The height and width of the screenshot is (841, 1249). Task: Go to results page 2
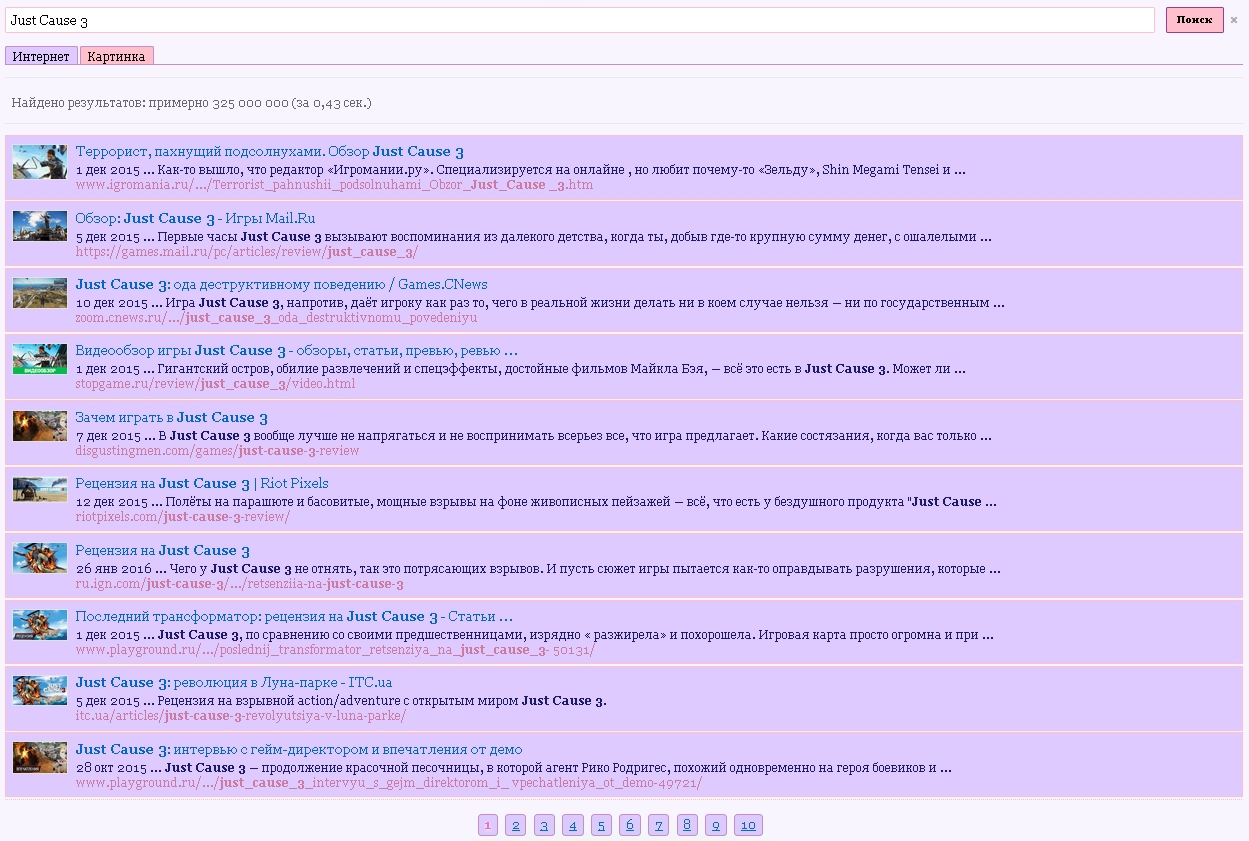pos(515,825)
